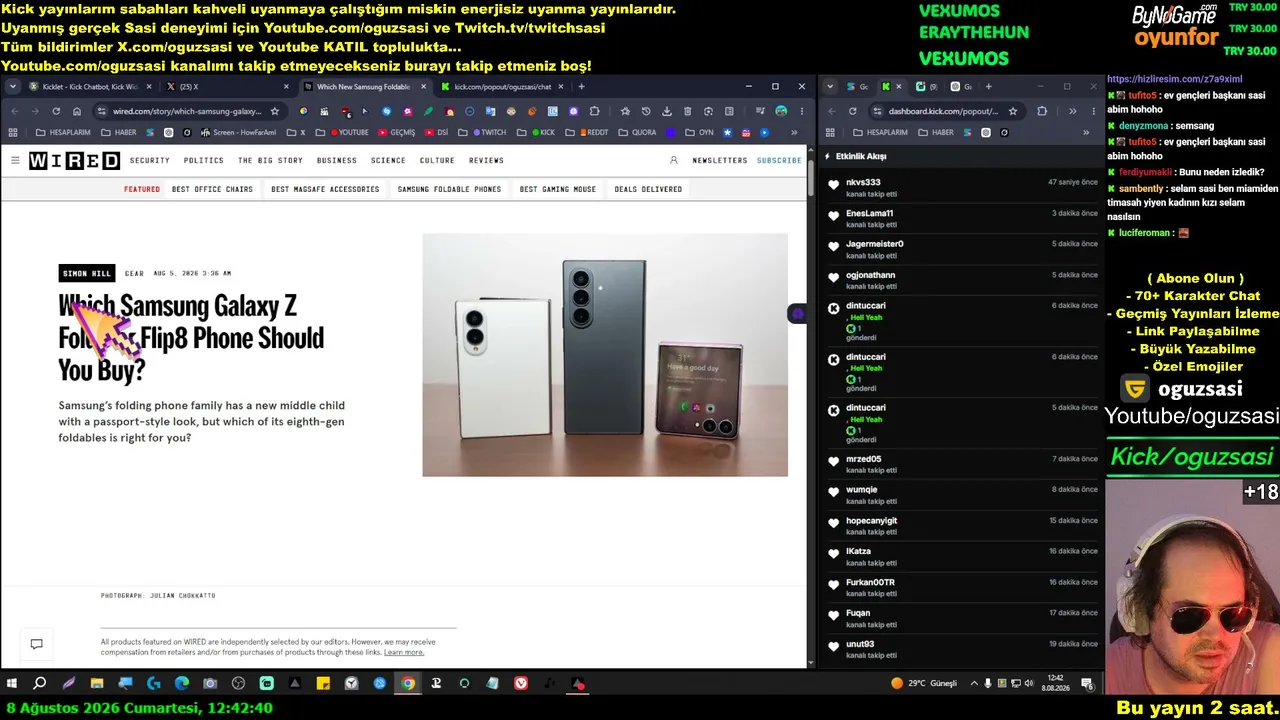Open the Newsletters link on WIRED
The height and width of the screenshot is (720, 1280).
(x=720, y=160)
